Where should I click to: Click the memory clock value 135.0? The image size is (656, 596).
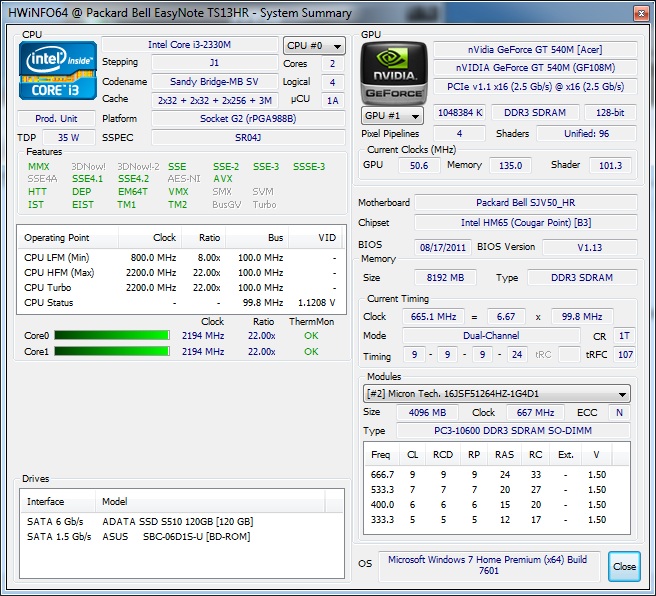coord(510,165)
